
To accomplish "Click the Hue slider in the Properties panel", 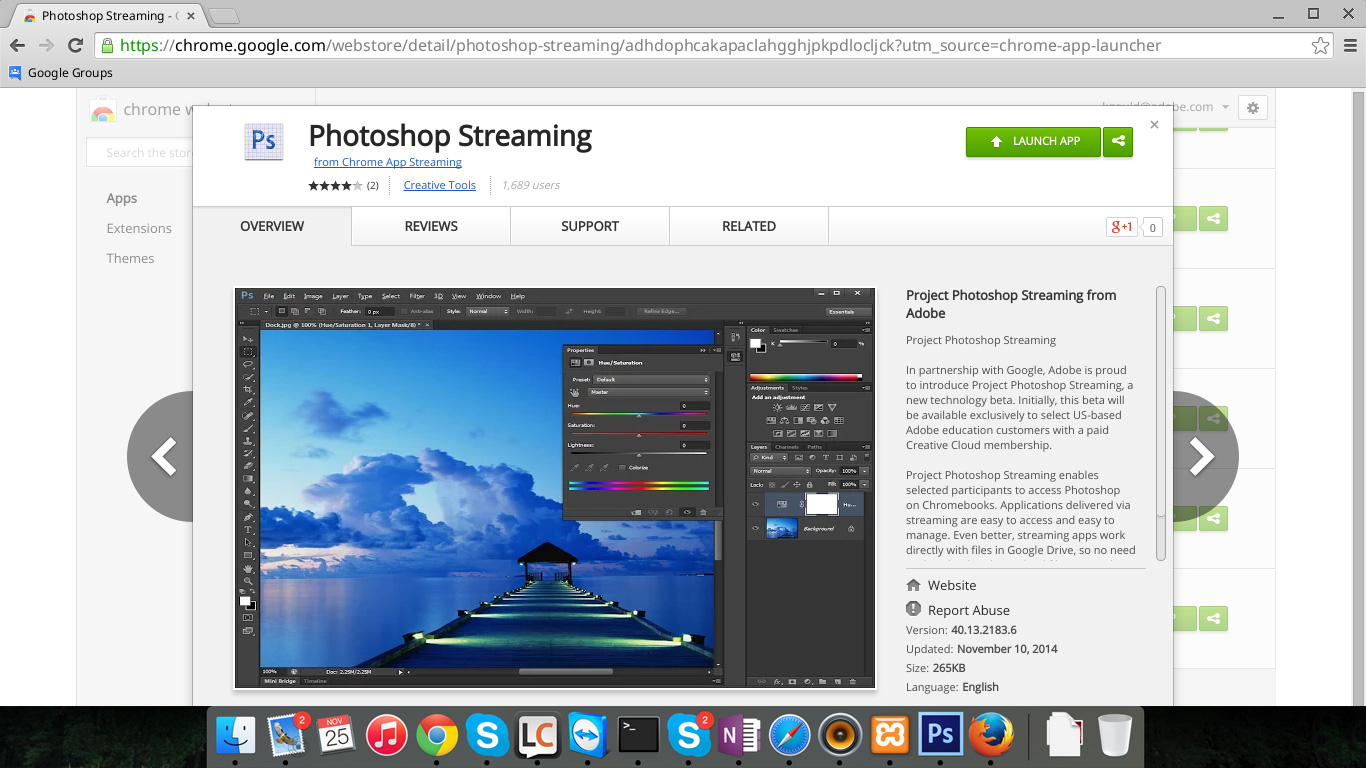I will pyautogui.click(x=639, y=414).
